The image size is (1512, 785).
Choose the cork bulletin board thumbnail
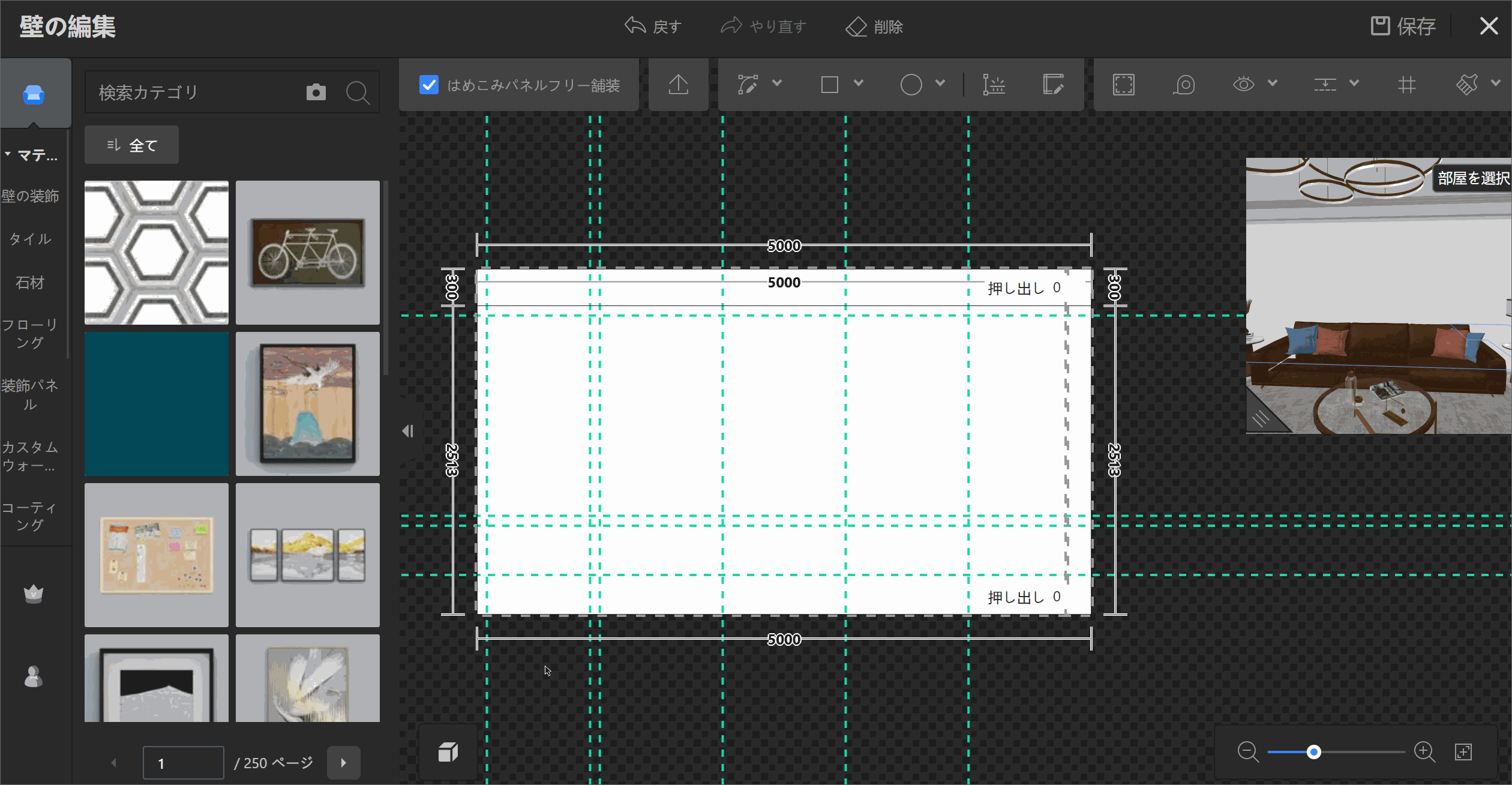click(157, 555)
